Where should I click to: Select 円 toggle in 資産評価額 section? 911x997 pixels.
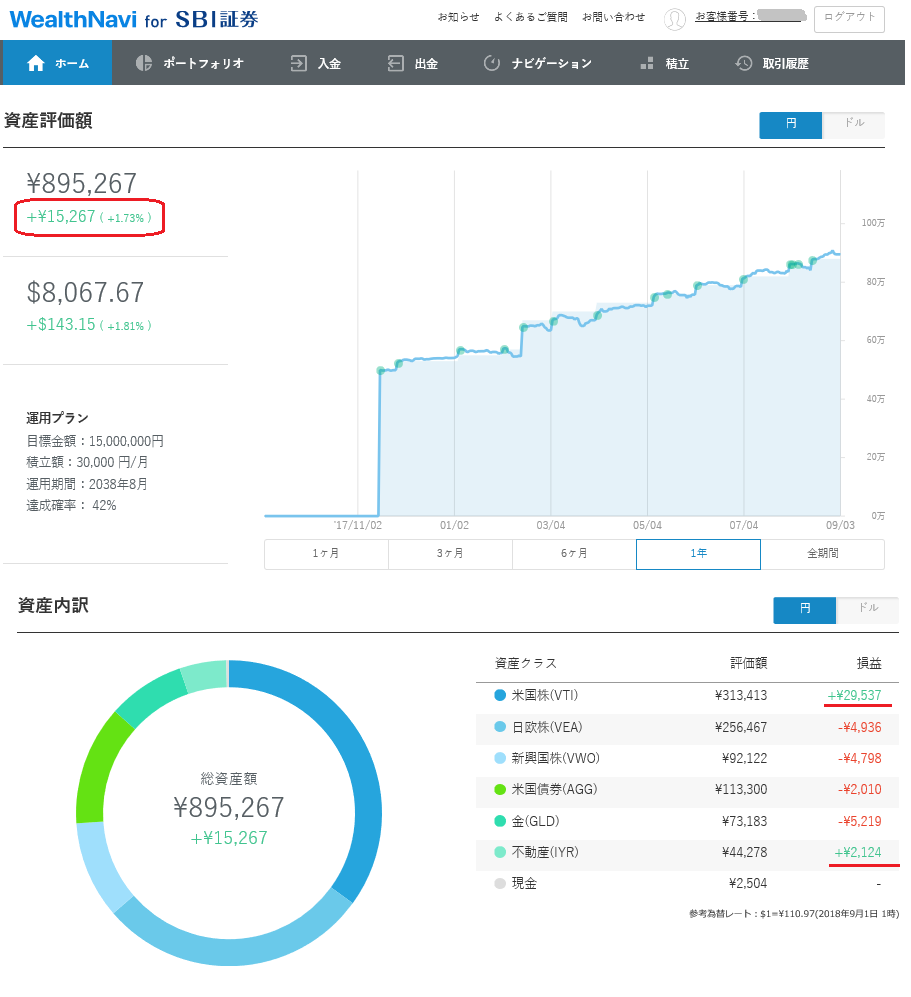tap(791, 125)
